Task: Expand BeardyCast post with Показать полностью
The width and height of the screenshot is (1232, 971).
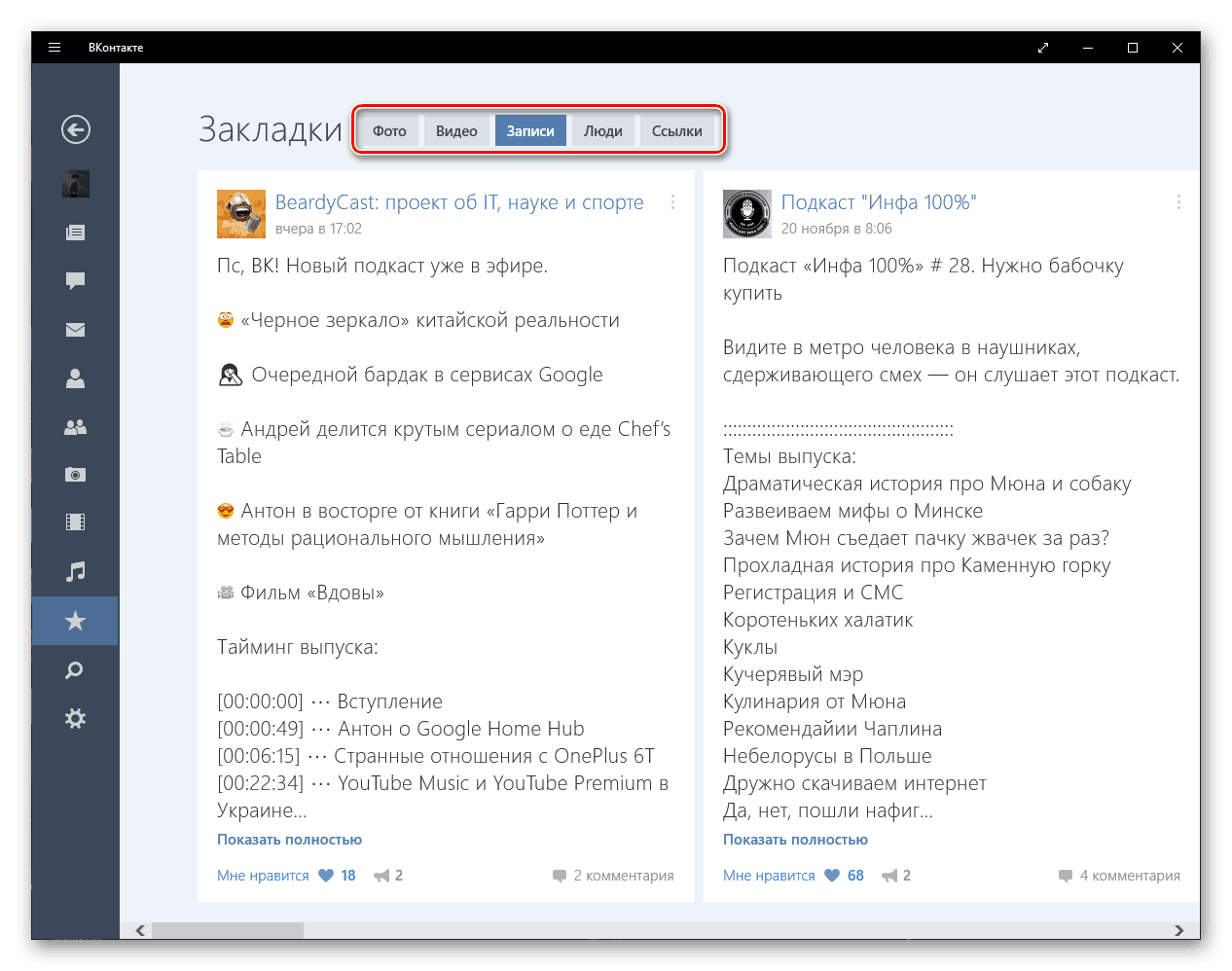Action: tap(289, 840)
